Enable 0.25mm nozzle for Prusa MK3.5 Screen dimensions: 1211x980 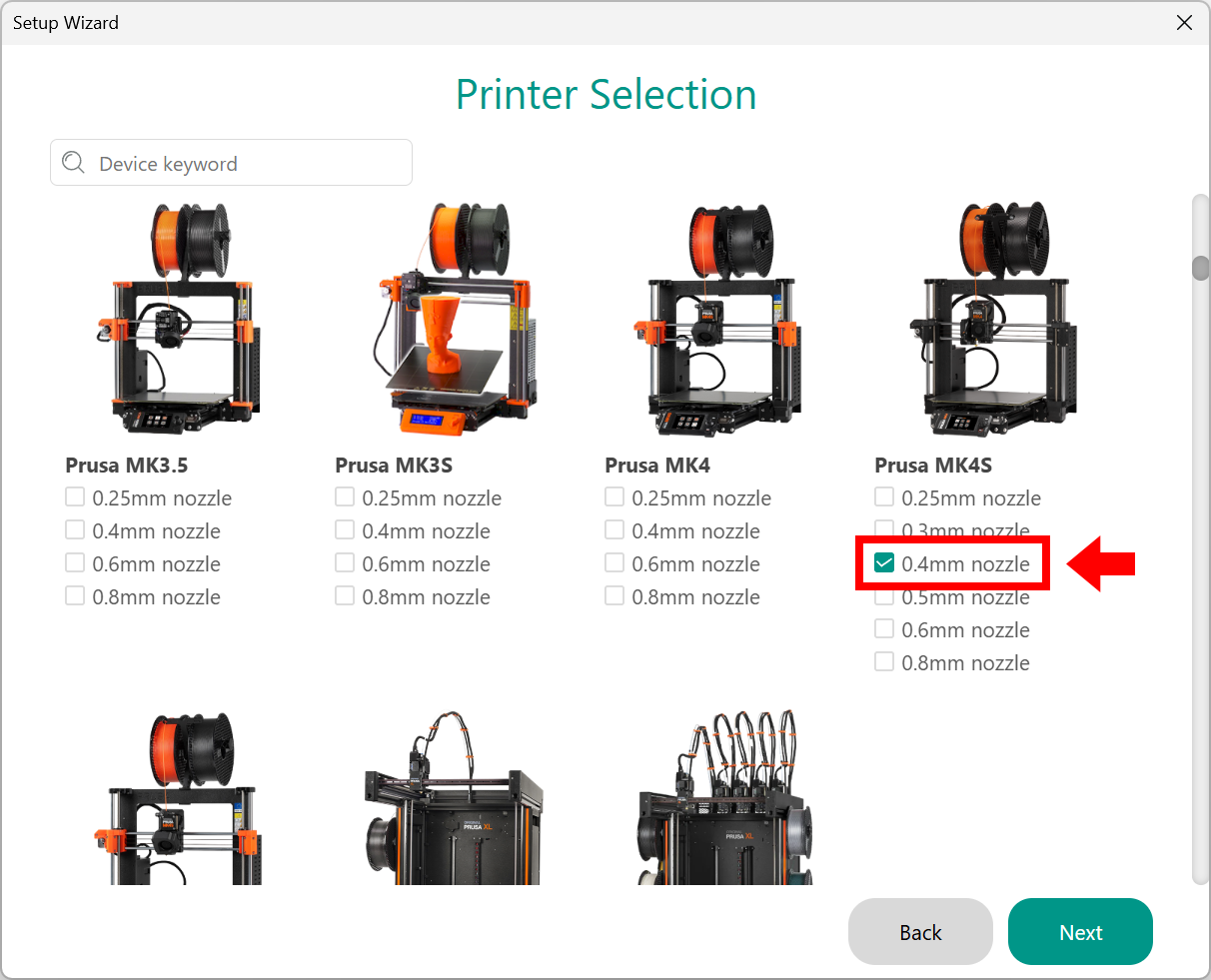coord(75,497)
